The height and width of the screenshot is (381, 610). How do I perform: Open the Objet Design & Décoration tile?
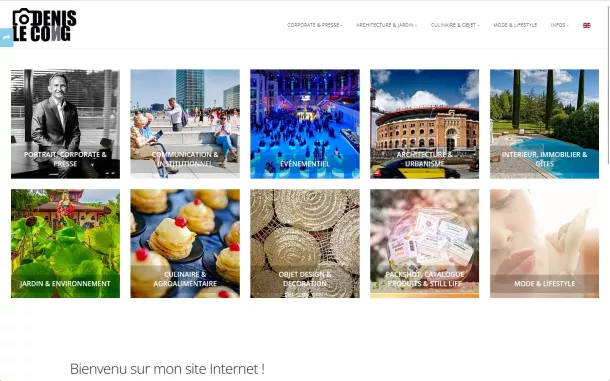pos(305,244)
